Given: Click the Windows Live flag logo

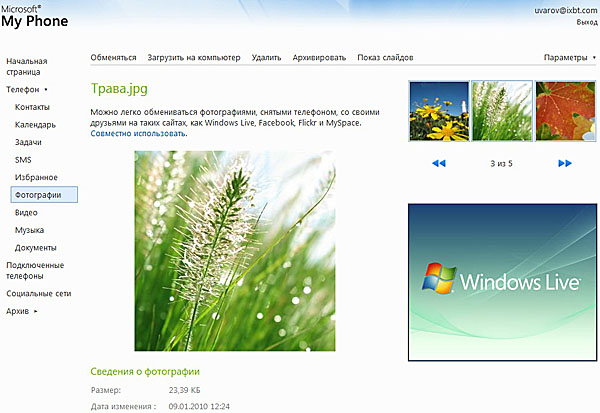Looking at the screenshot, I should (x=439, y=278).
